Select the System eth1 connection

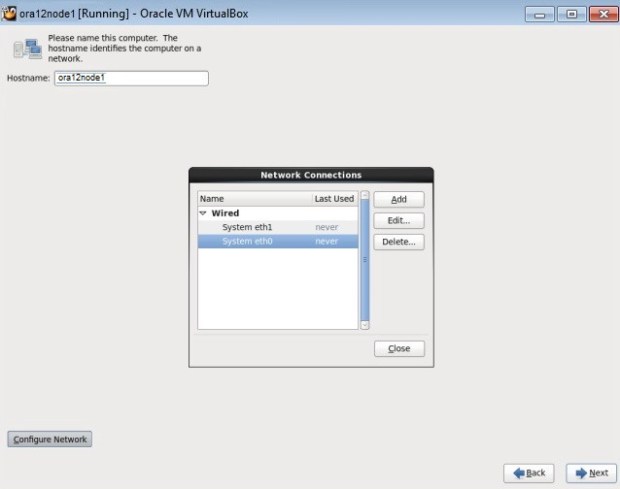click(278, 227)
